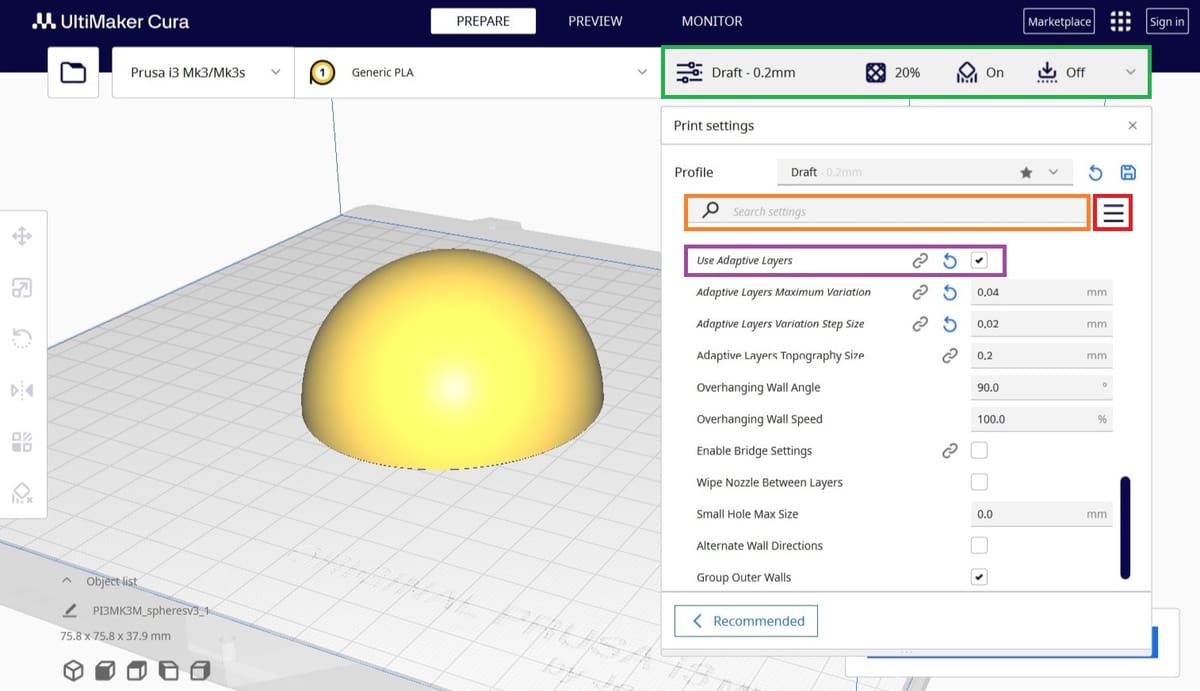Click link icon for Adaptive Layers Maximum Variation

point(920,292)
